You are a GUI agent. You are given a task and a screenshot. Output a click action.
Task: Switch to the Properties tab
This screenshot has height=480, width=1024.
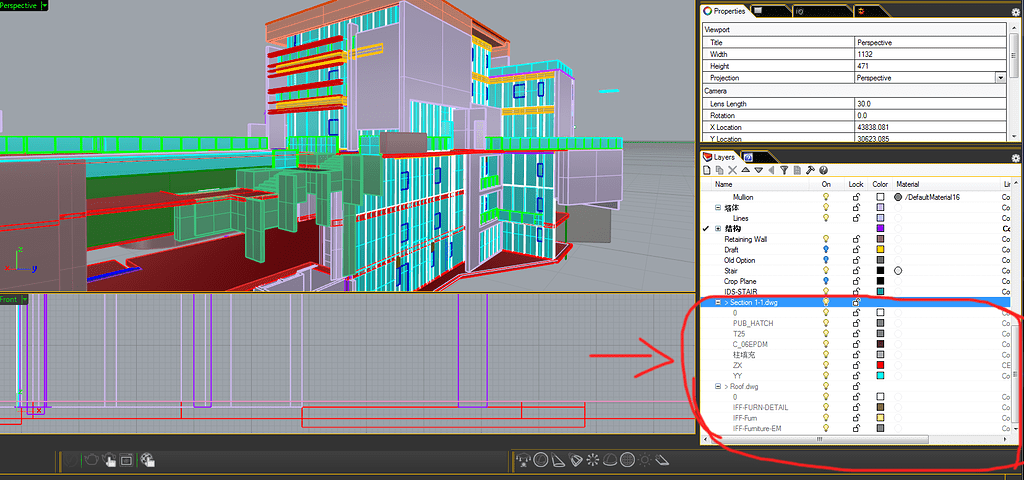(x=724, y=11)
